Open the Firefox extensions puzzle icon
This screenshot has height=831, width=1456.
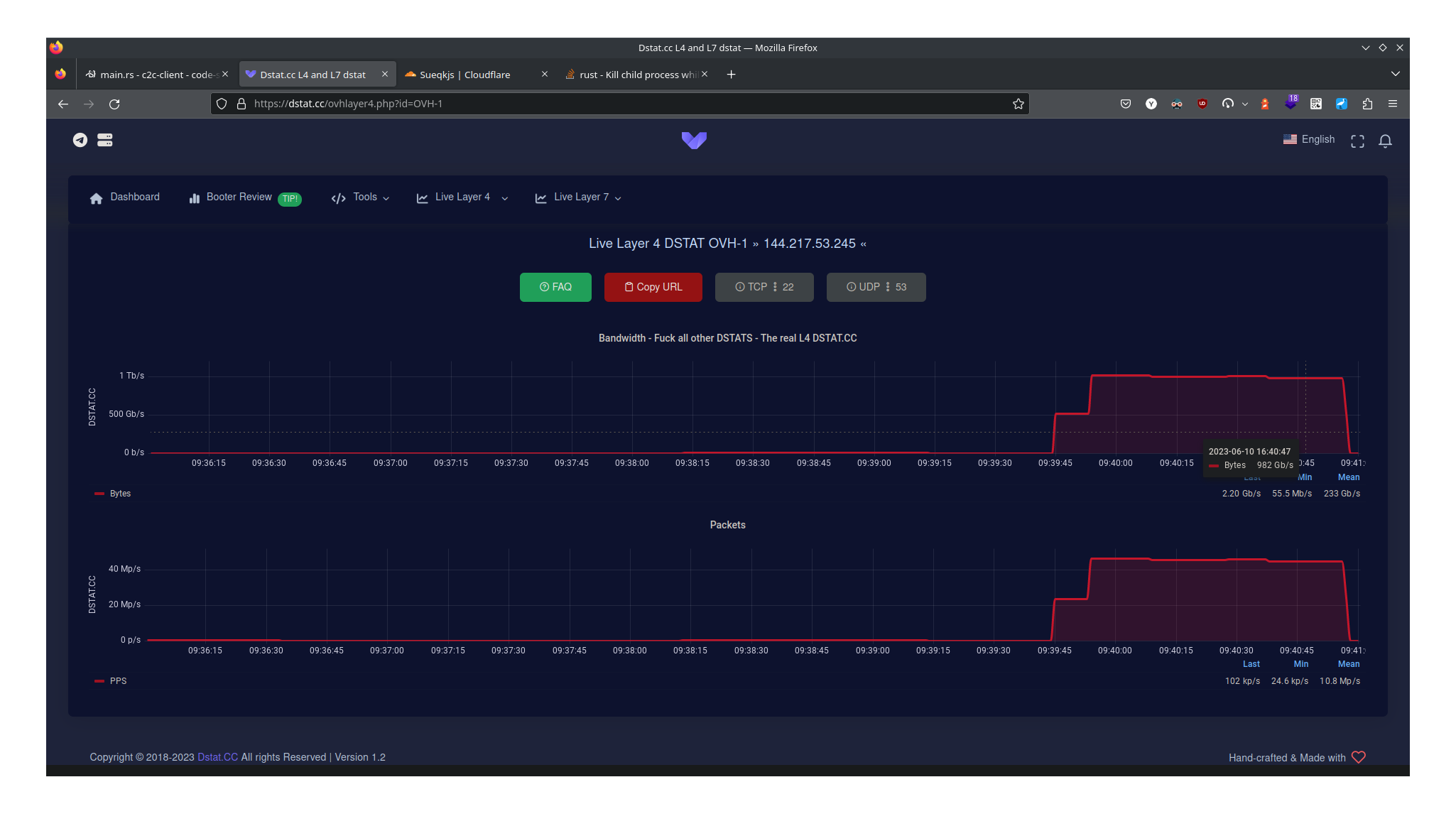(x=1367, y=104)
